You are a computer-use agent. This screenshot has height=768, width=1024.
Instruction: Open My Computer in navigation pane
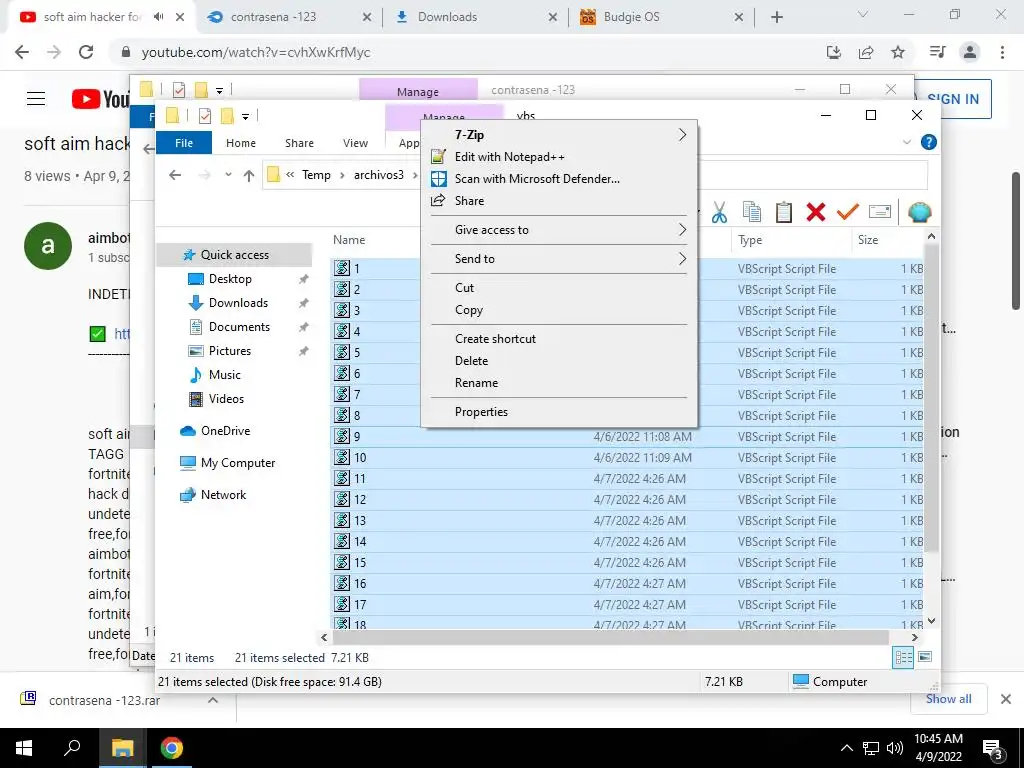point(238,463)
